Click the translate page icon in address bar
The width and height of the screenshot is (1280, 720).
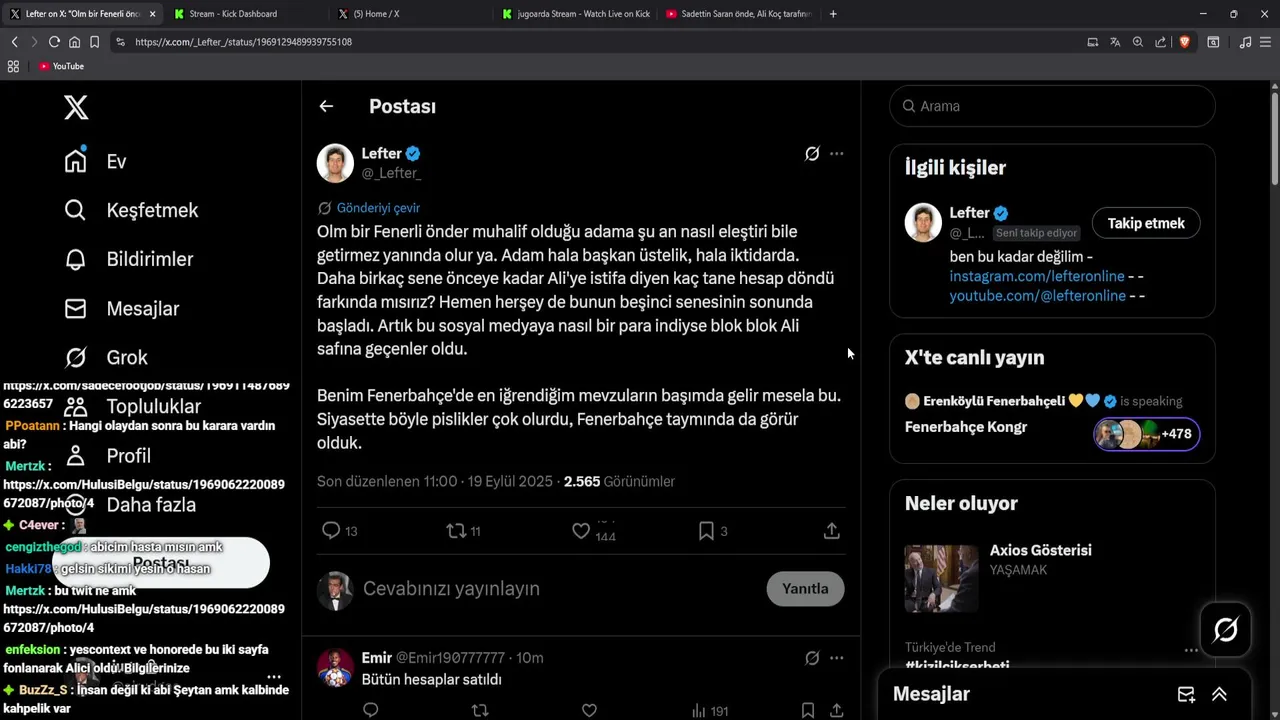(1115, 42)
